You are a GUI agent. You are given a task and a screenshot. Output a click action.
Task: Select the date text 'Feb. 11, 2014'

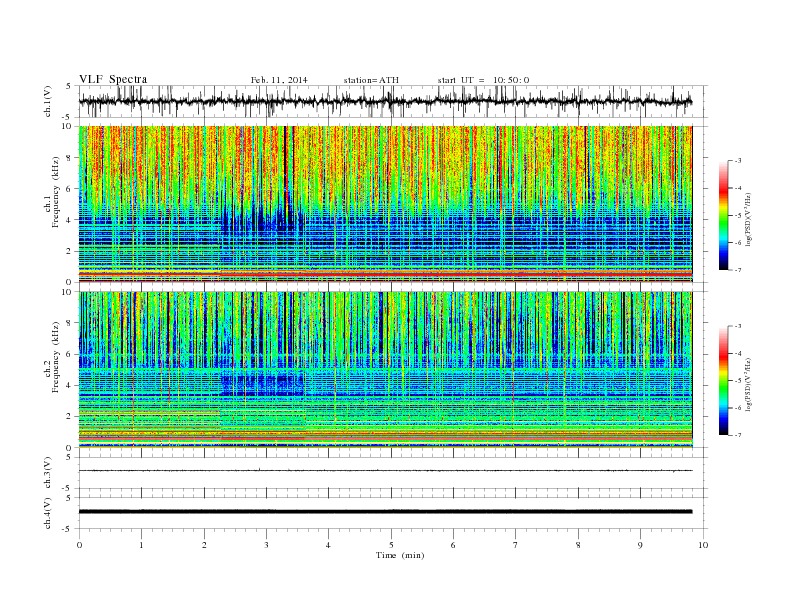coord(279,80)
